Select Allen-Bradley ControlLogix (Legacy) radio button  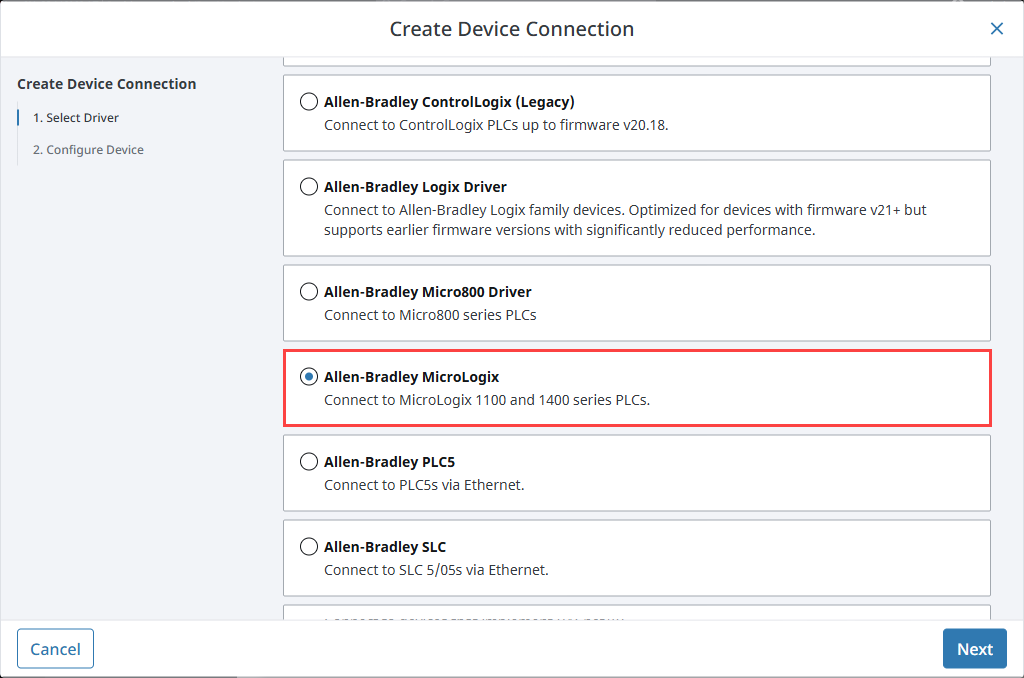(x=309, y=102)
